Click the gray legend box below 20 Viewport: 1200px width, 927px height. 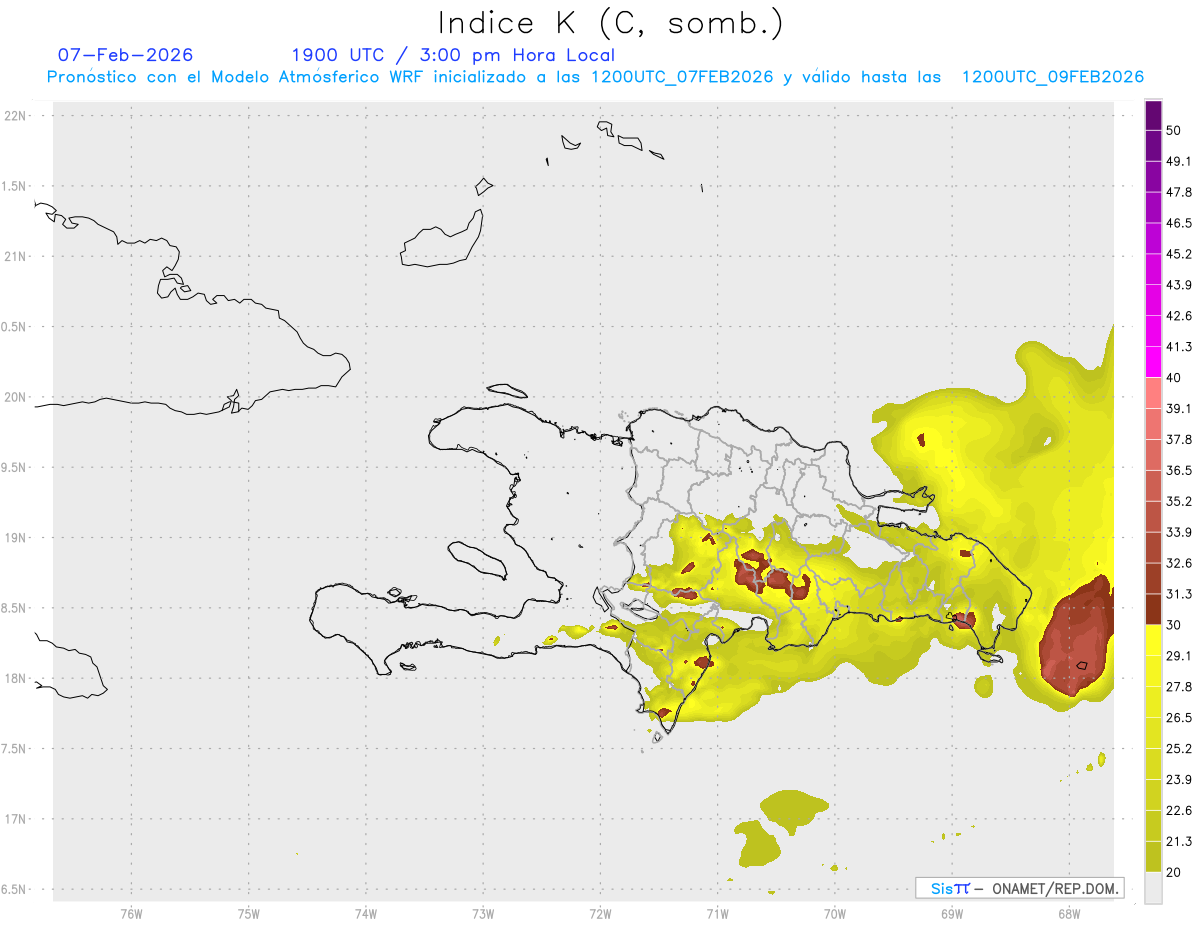(1154, 888)
